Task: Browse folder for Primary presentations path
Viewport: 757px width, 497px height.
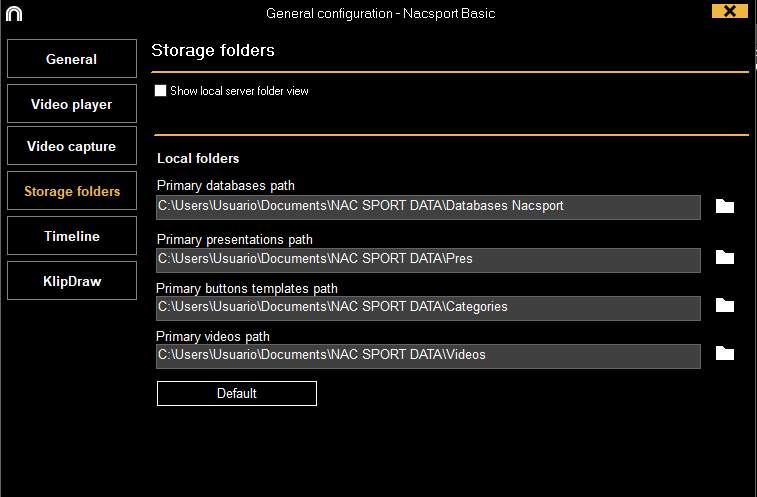Action: pos(725,257)
